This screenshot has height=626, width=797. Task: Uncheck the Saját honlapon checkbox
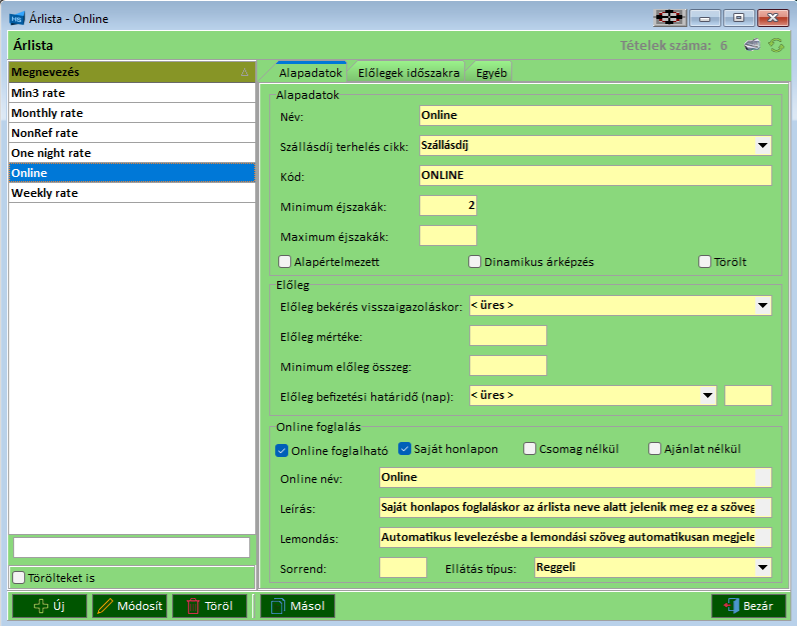tap(404, 449)
